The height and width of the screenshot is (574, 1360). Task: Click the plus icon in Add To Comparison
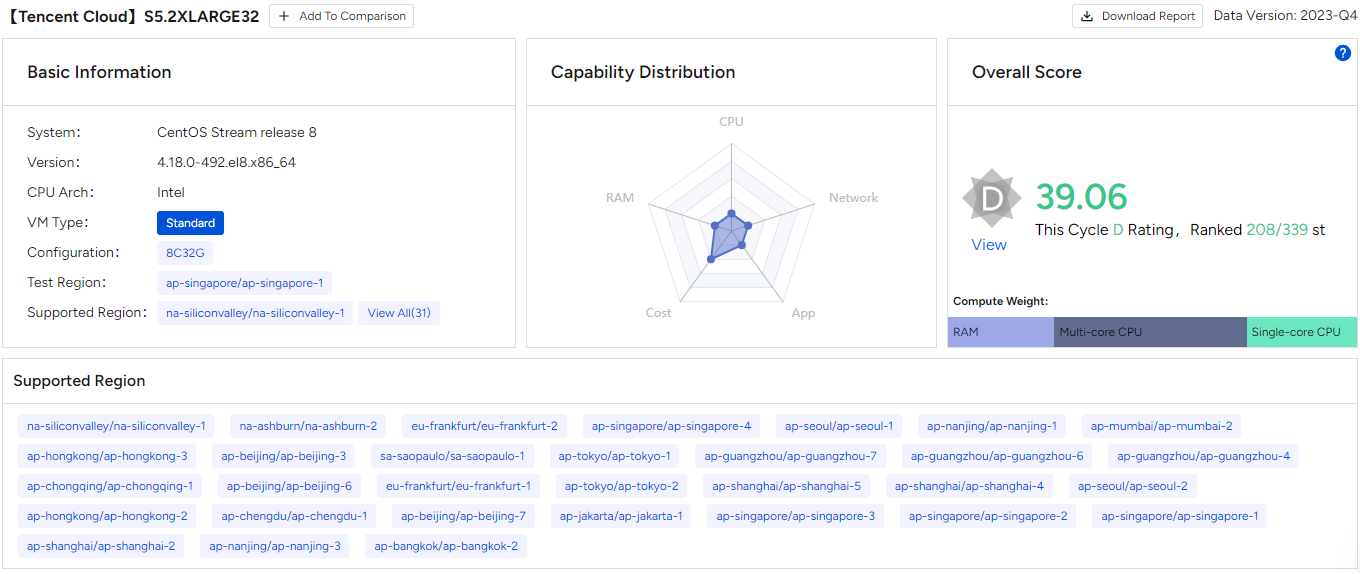tap(285, 16)
